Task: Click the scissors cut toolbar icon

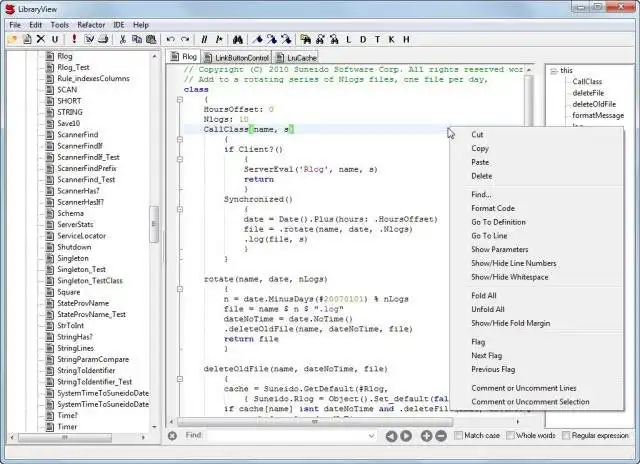Action: [122, 39]
